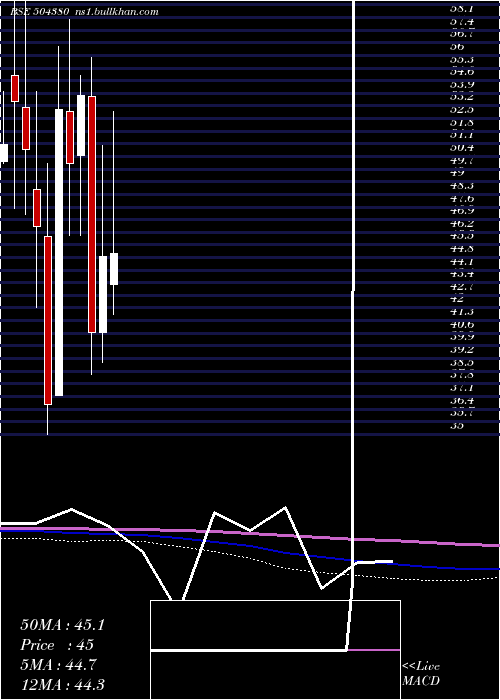Click the 47.6 price axis label
Screen dimensions: 500x700
pyautogui.click(x=462, y=198)
